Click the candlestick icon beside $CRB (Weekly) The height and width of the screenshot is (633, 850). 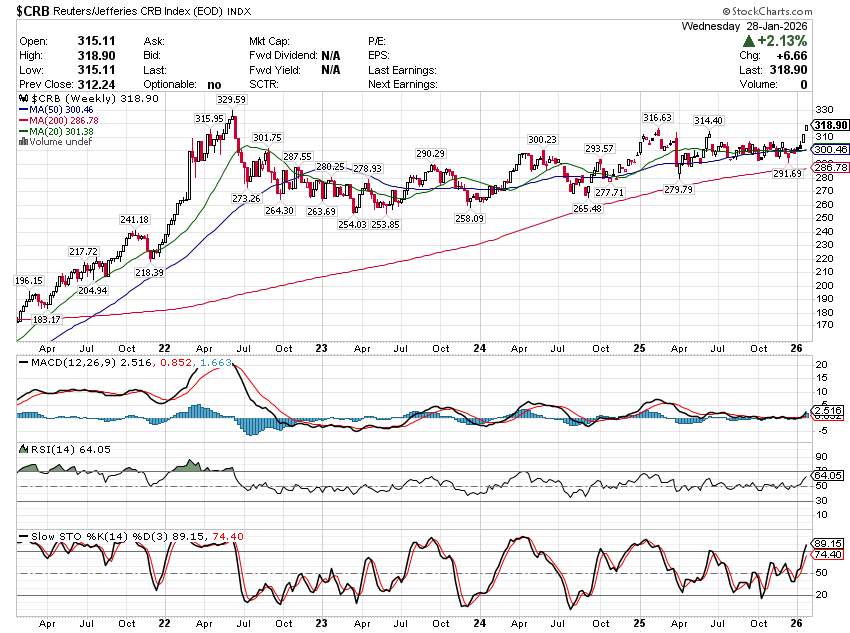click(x=23, y=101)
